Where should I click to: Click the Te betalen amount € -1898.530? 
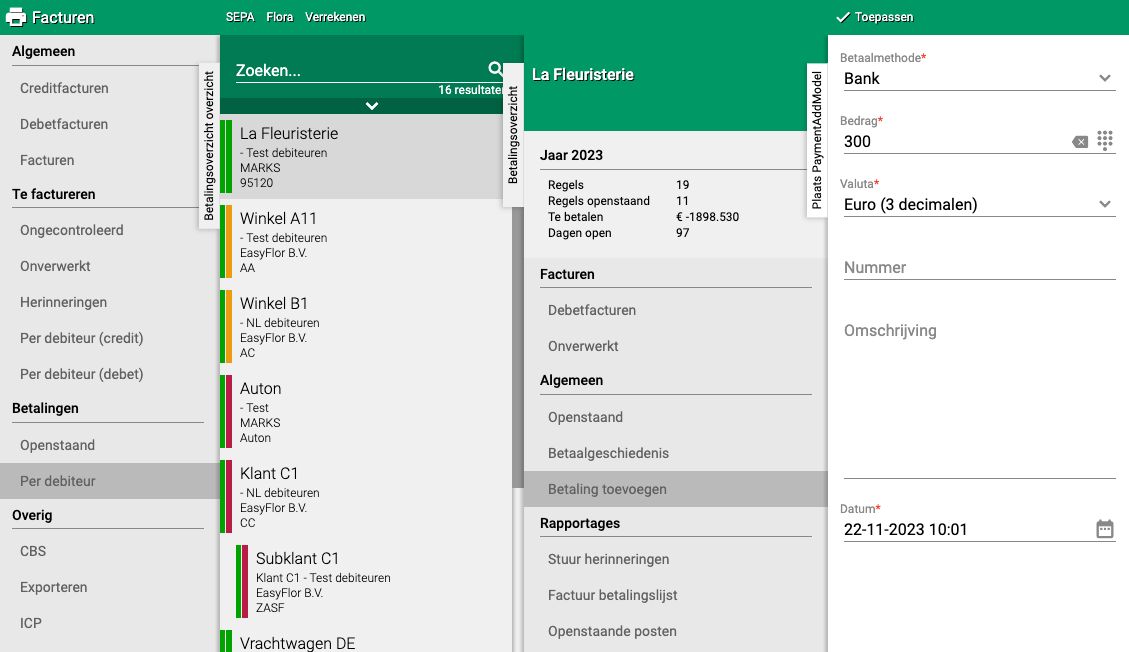[x=708, y=217]
